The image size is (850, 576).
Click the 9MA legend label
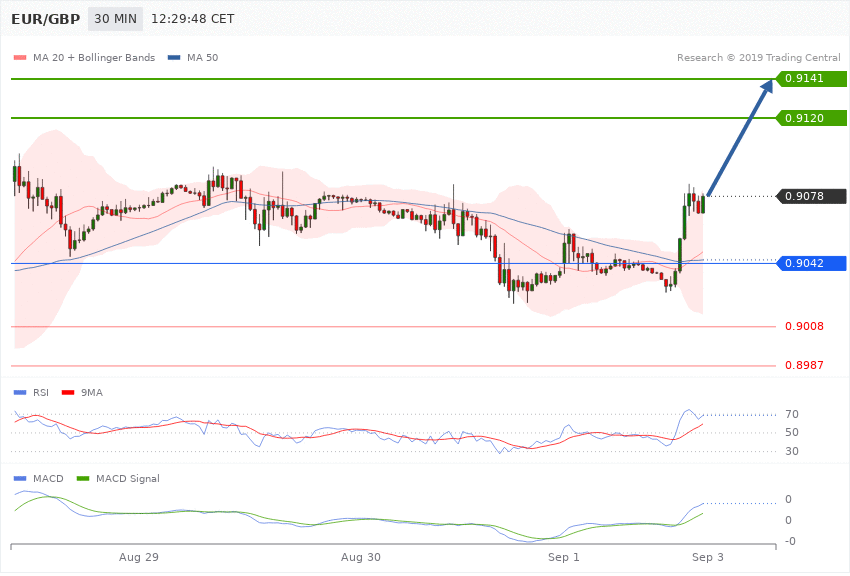[92, 392]
